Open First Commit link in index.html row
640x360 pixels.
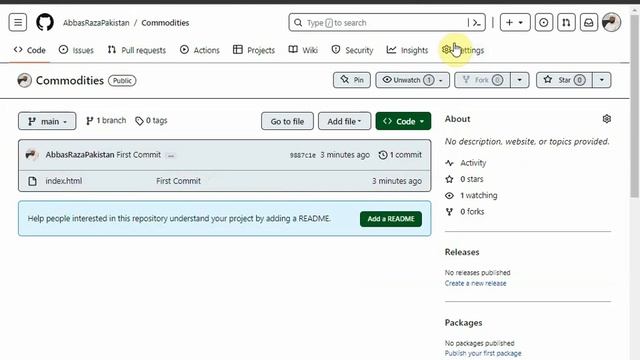pos(178,181)
